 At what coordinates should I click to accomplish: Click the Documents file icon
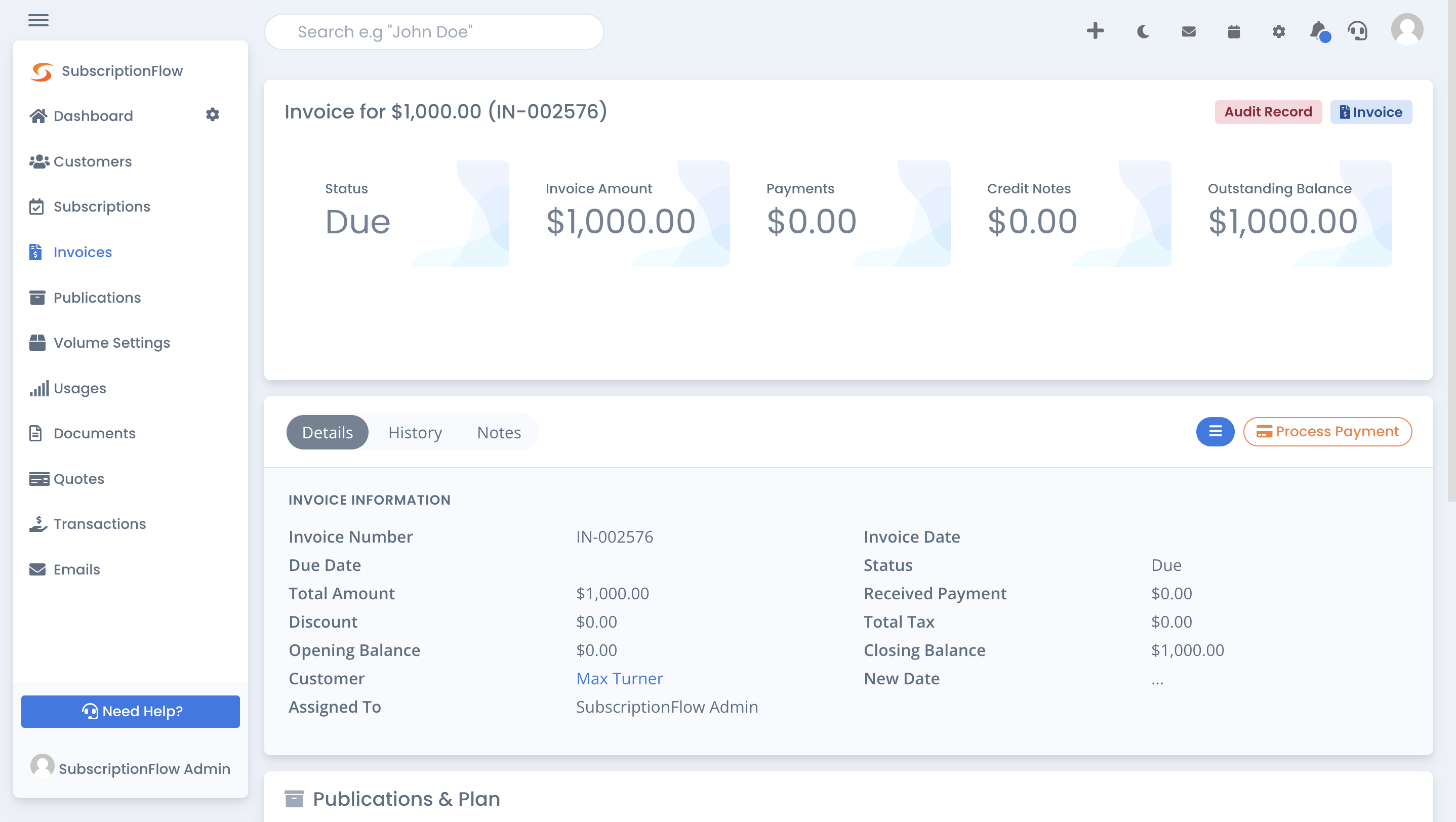(x=35, y=433)
